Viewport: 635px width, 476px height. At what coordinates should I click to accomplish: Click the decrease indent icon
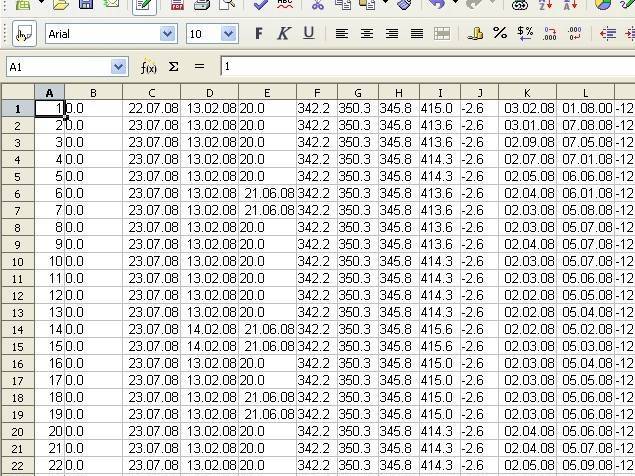click(608, 34)
